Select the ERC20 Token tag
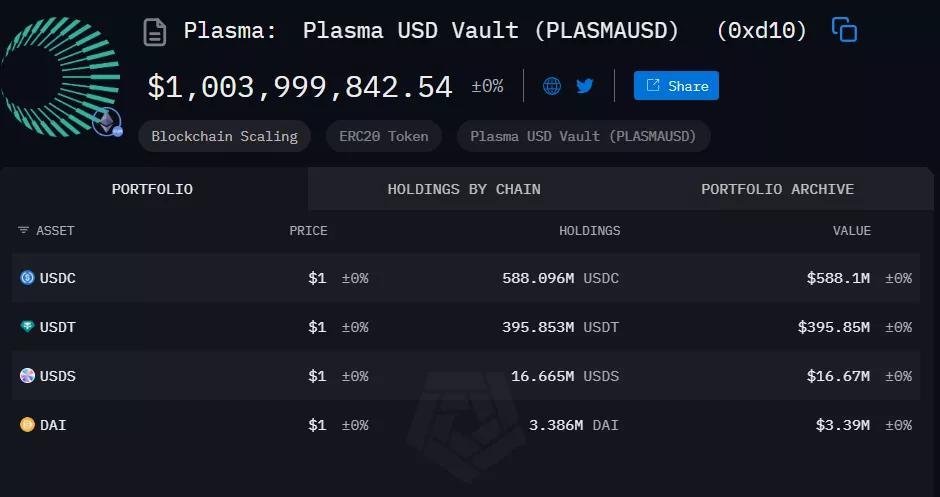 [383, 136]
